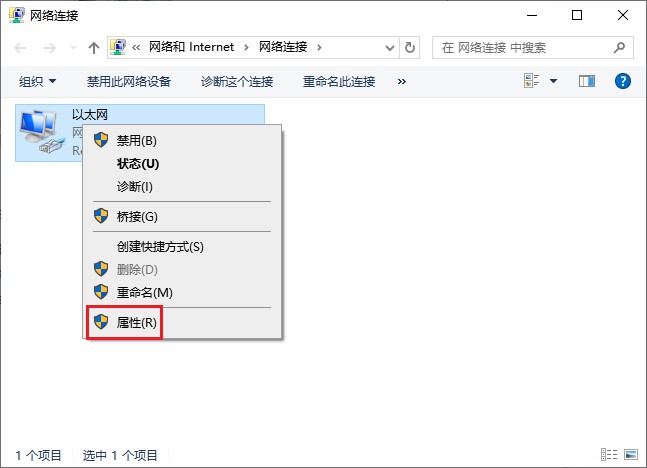
Task: Open Help with the question mark icon
Action: 623,81
